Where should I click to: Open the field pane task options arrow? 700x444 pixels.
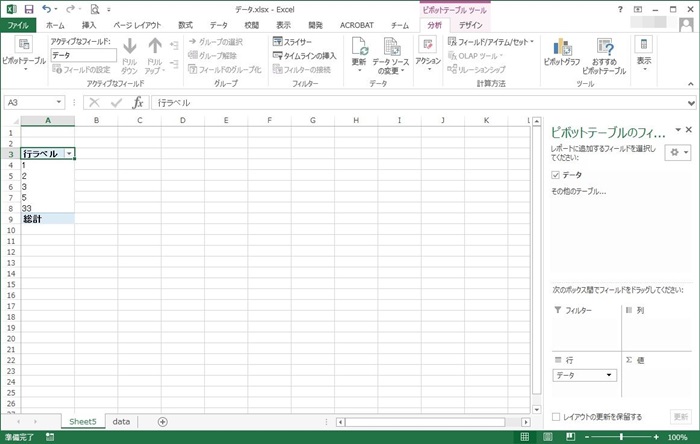click(x=678, y=130)
